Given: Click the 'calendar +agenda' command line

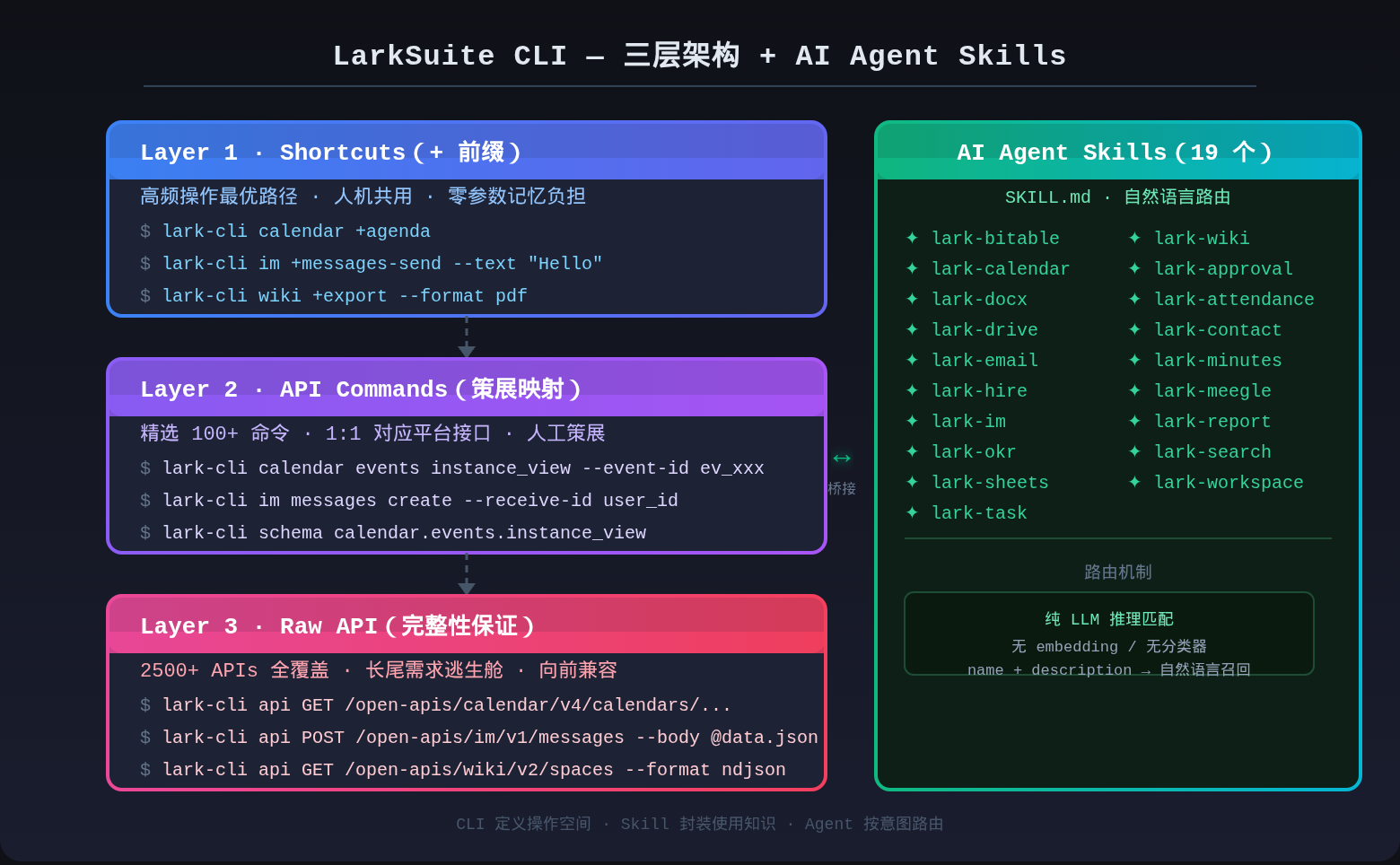Looking at the screenshot, I should coord(285,232).
